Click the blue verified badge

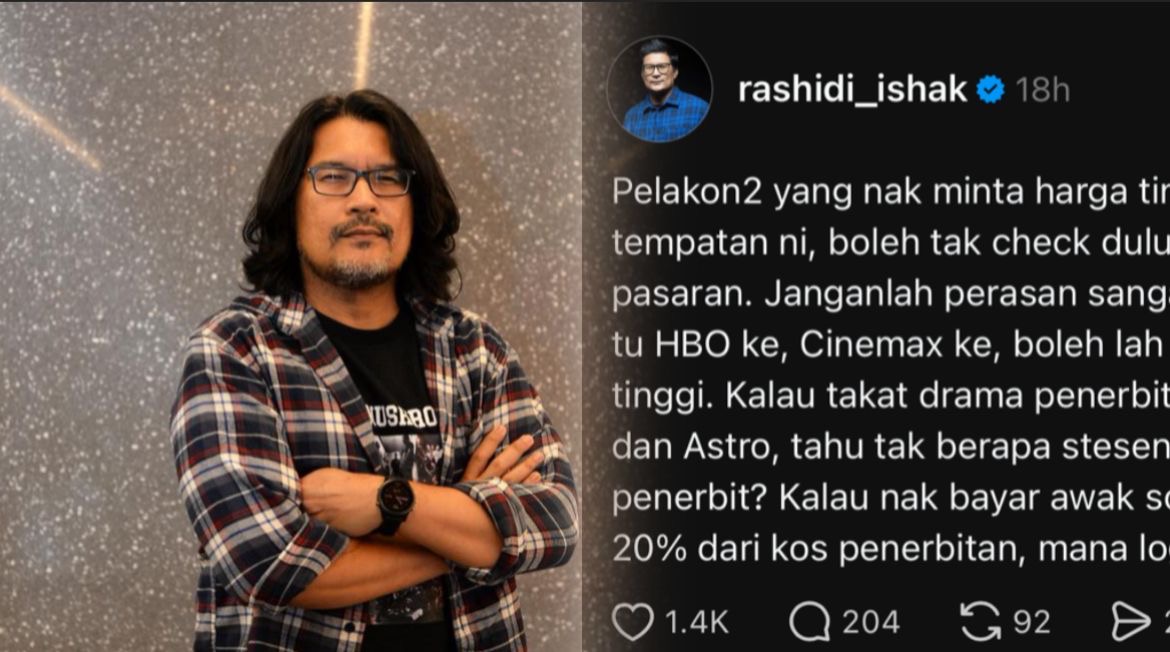(991, 90)
